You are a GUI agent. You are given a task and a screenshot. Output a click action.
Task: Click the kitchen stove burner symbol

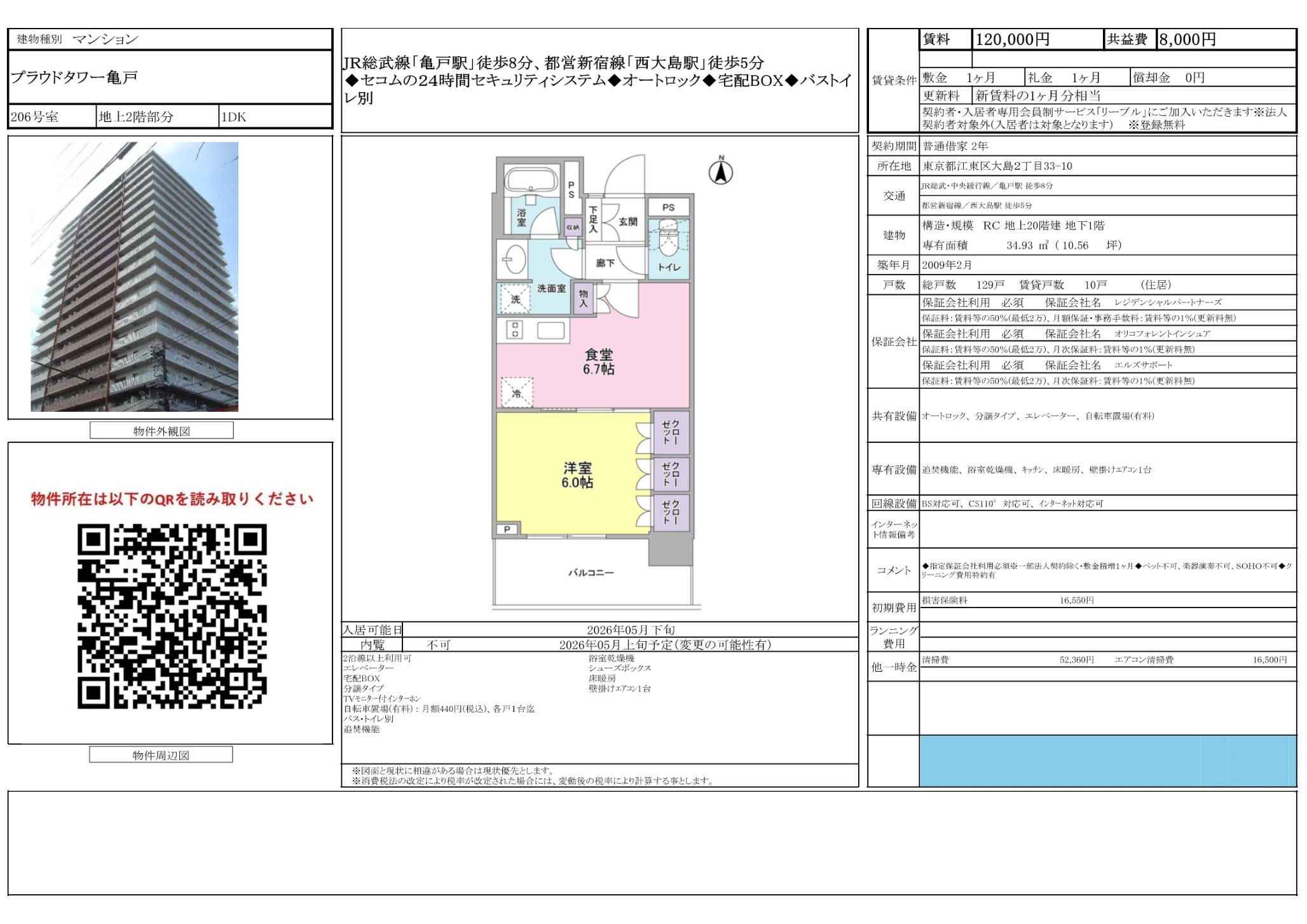[x=515, y=330]
